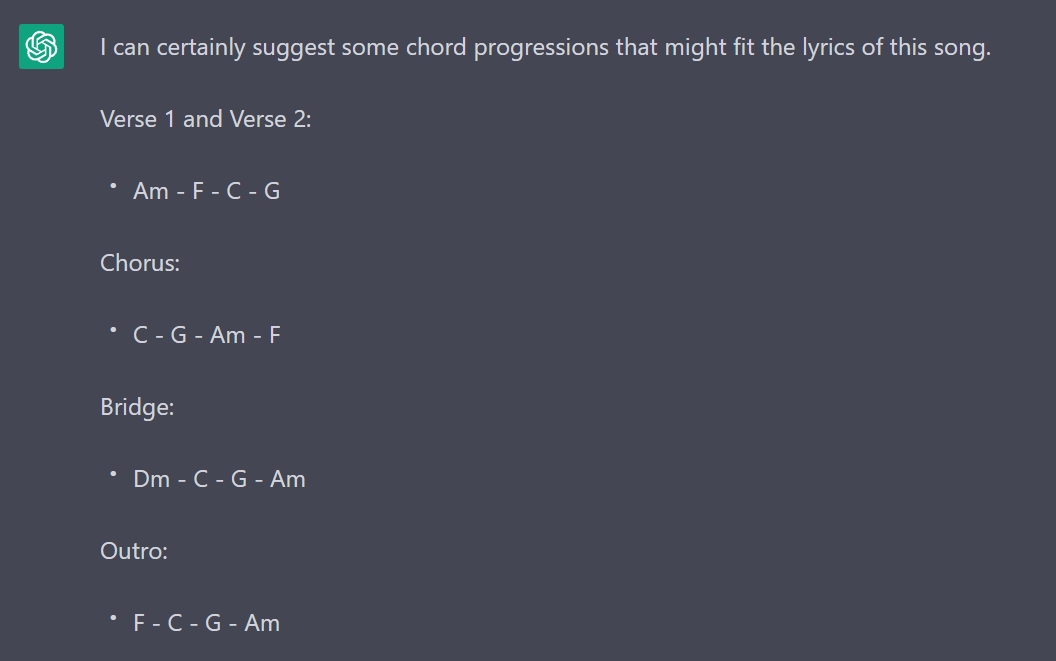Click the sentence about suggesting chord progressions

546,48
